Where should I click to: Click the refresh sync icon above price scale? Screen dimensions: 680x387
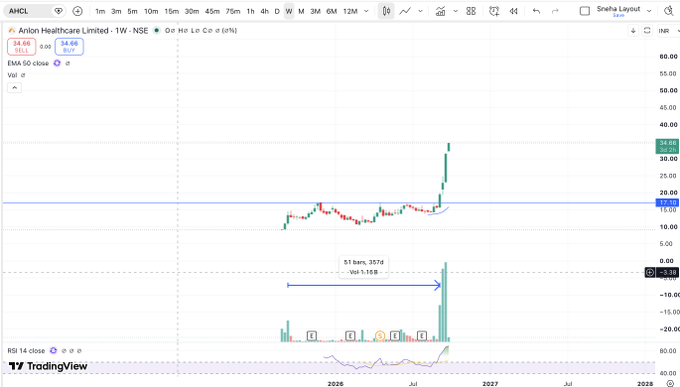[647, 31]
